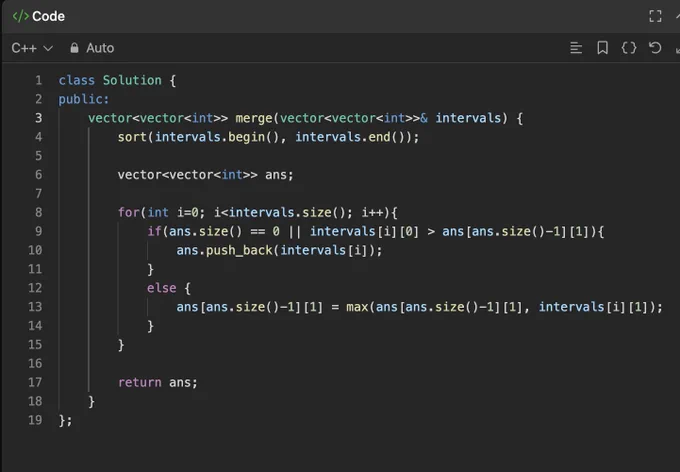Reset code with the undo arrow icon

[655, 48]
